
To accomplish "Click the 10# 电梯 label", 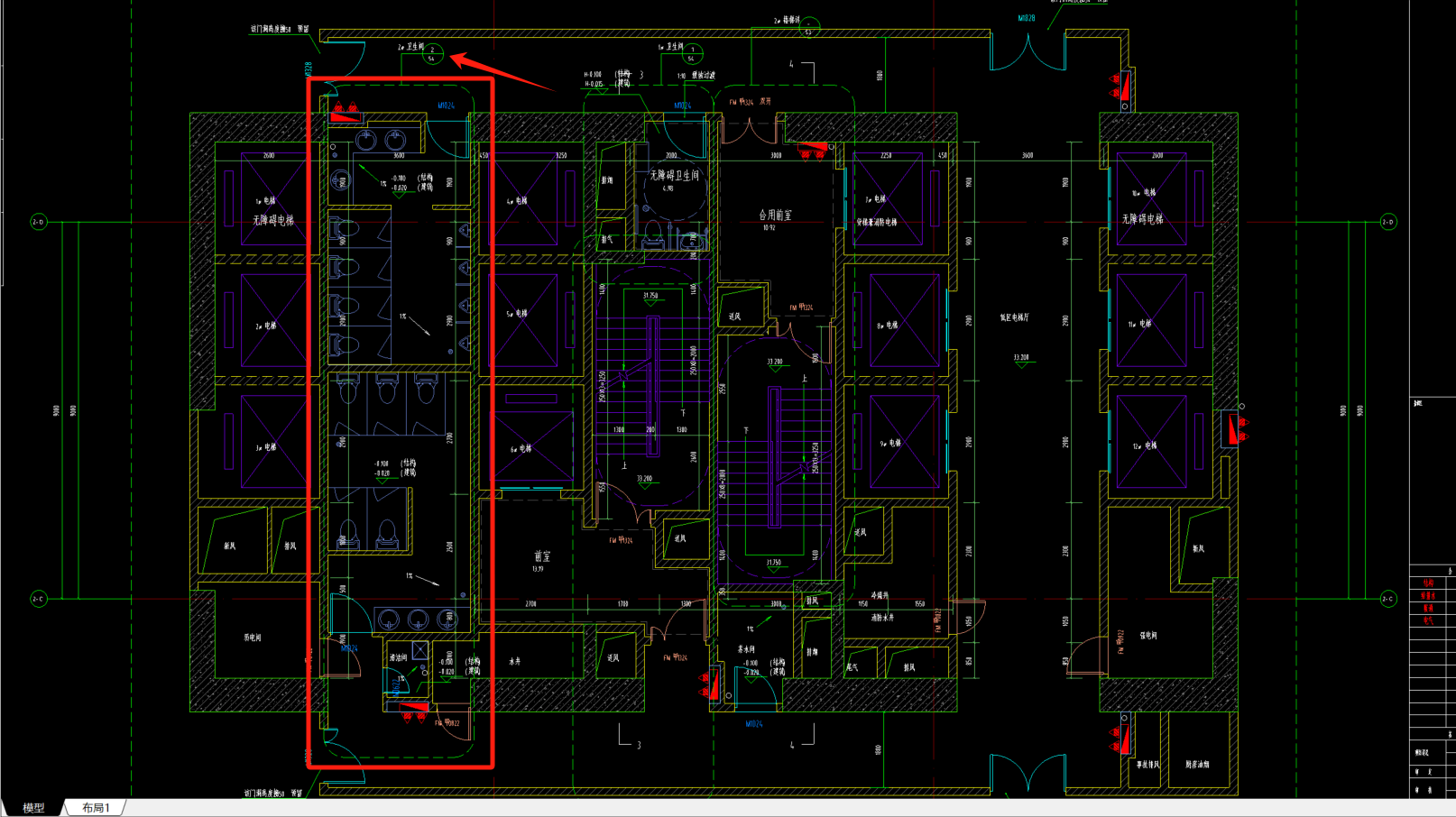I will [1145, 193].
